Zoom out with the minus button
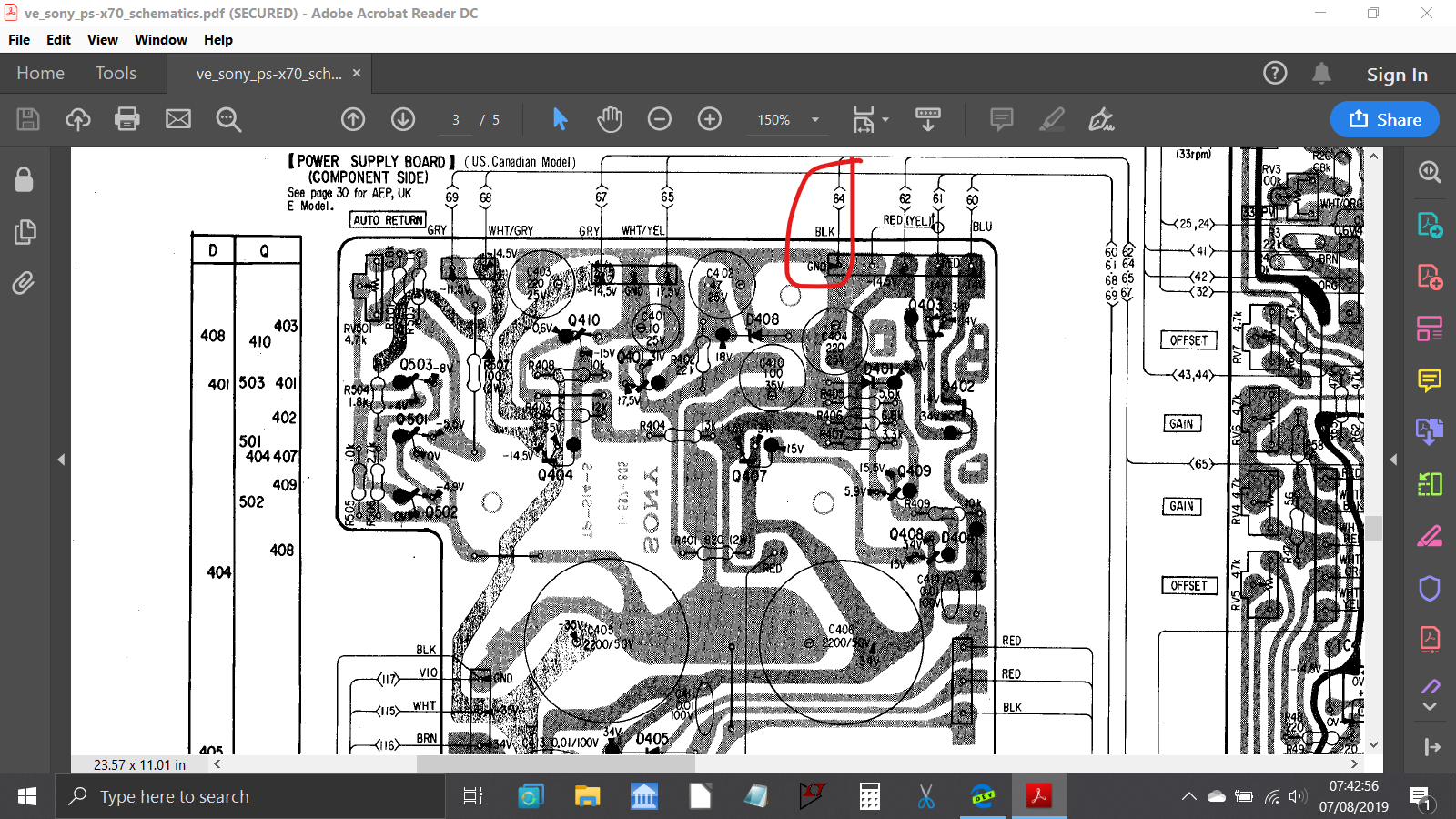 pyautogui.click(x=660, y=119)
